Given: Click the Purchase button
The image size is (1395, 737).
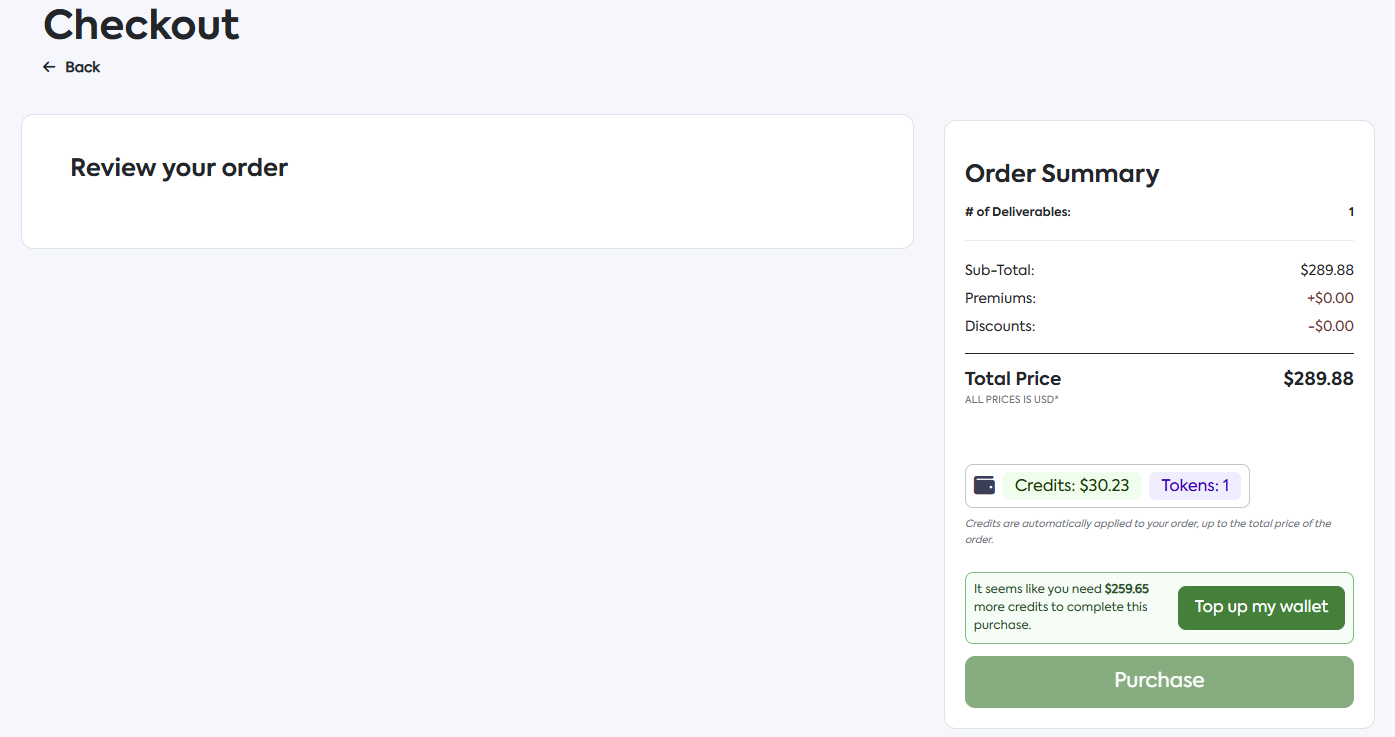Looking at the screenshot, I should [x=1158, y=681].
